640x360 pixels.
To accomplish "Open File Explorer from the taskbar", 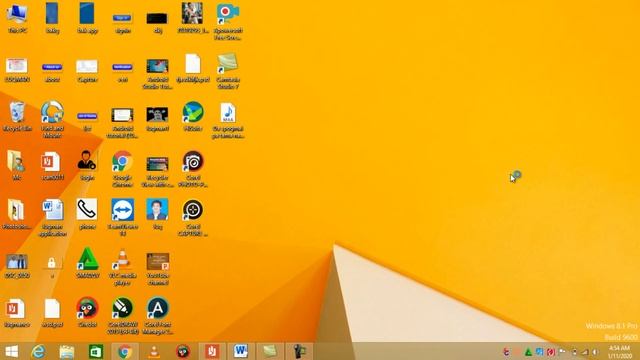I will pyautogui.click(x=67, y=351).
